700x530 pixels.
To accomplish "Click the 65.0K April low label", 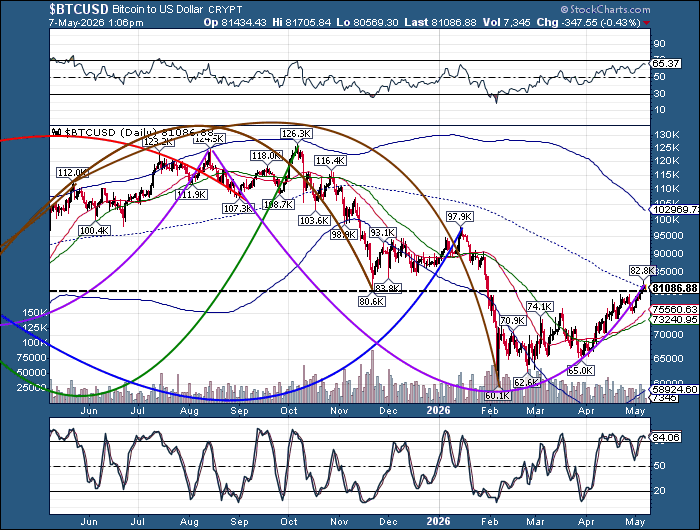I will (580, 370).
